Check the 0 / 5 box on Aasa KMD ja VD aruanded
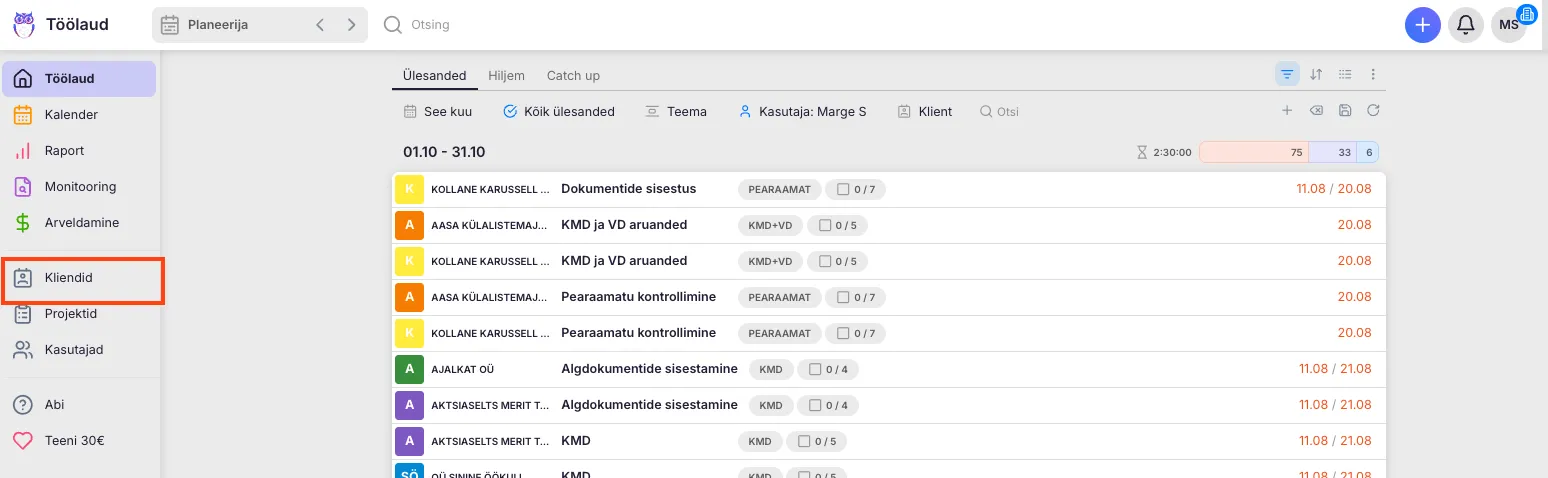This screenshot has height=478, width=1548. (824, 225)
